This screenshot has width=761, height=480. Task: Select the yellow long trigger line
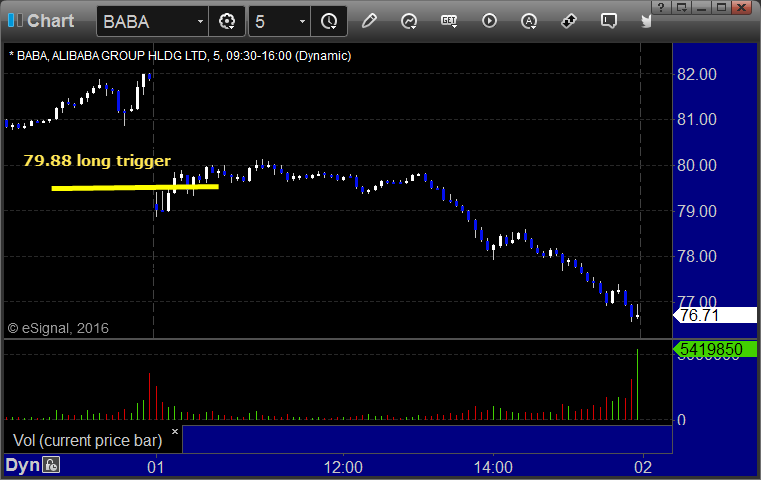click(135, 187)
